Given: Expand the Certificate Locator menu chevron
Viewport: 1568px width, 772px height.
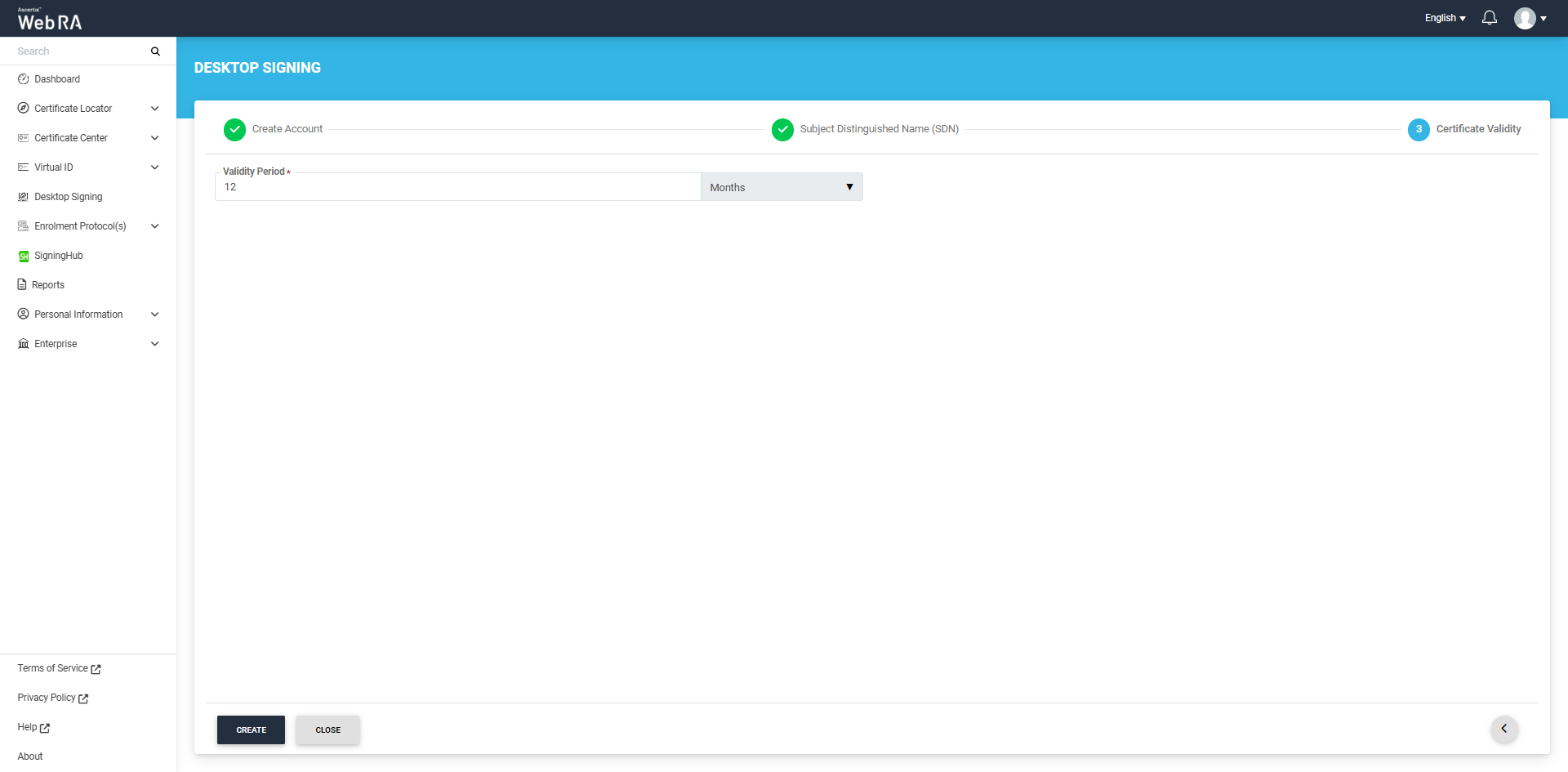Looking at the screenshot, I should (154, 109).
